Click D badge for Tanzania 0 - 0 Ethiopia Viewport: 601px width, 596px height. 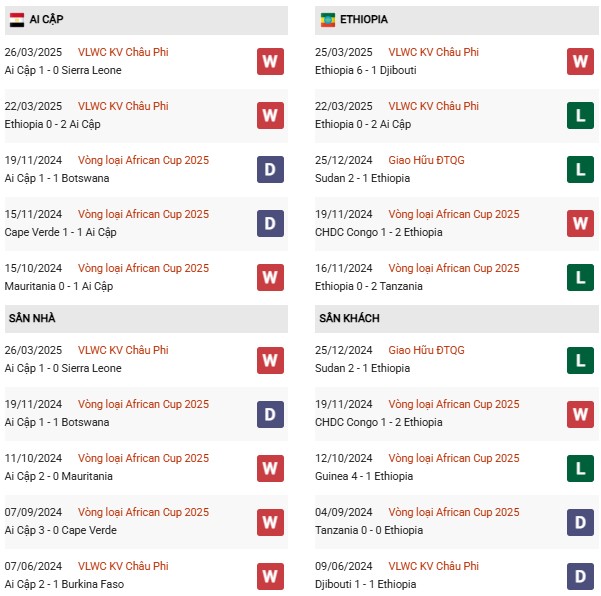580,521
